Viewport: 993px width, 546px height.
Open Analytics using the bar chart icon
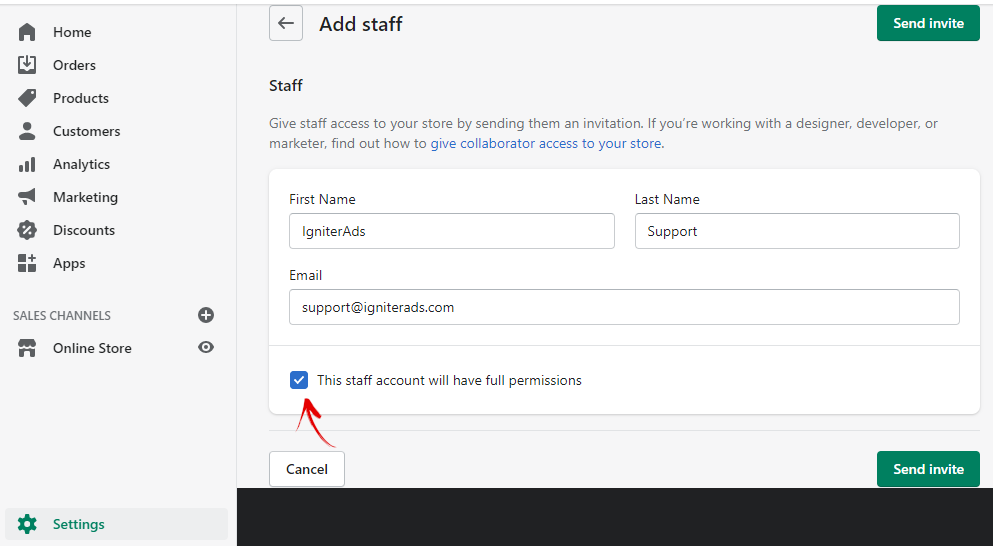27,165
